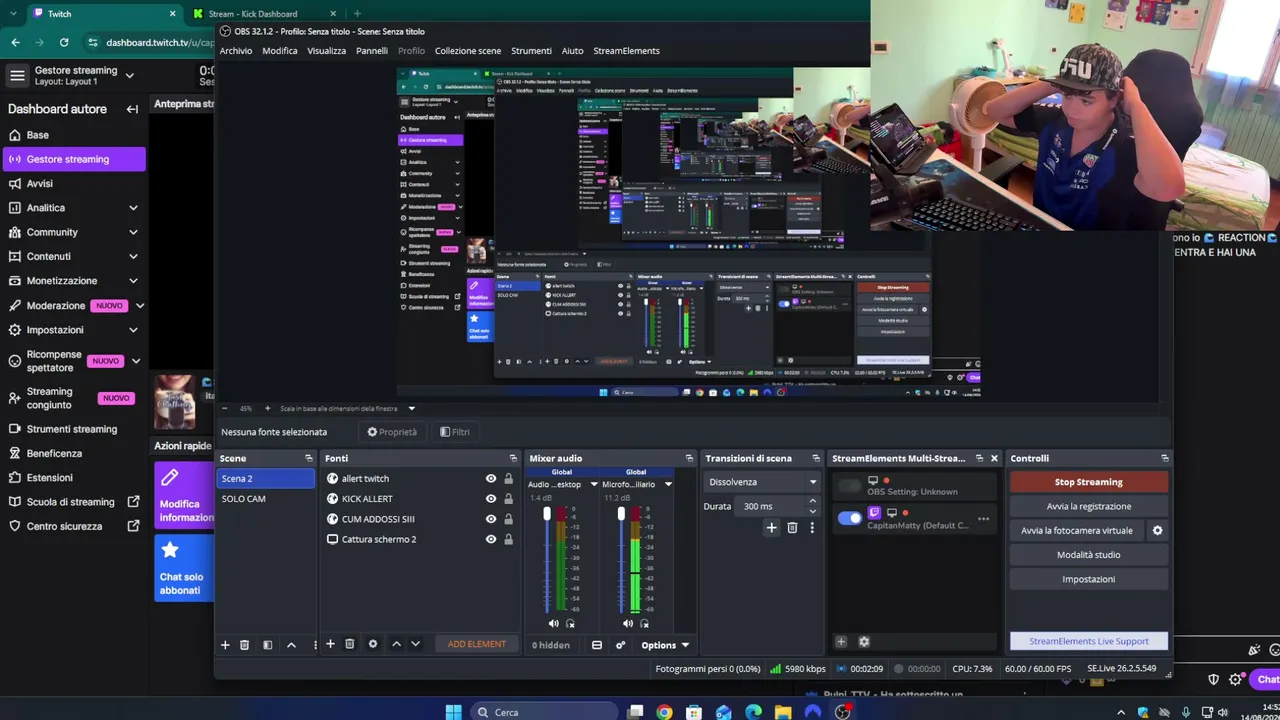Image resolution: width=1280 pixels, height=720 pixels.
Task: Expand Analitica section in Twitch sidebar
Action: [133, 208]
